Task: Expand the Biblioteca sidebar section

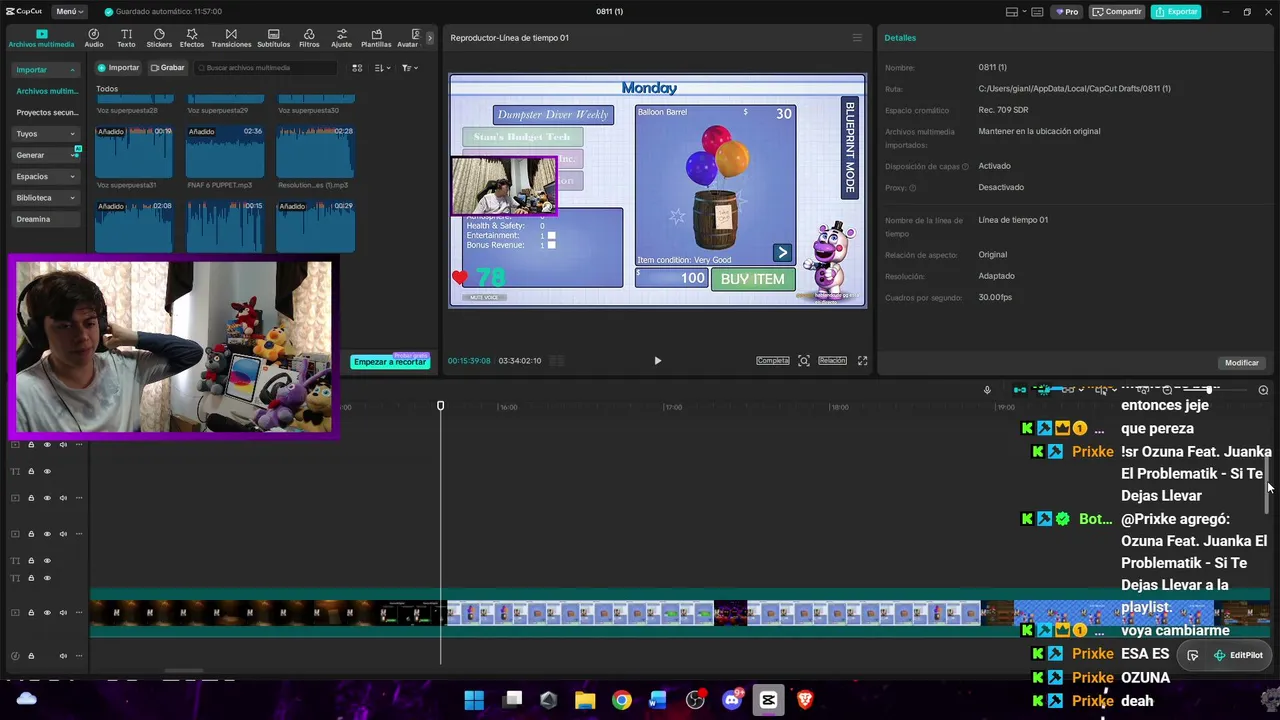Action: (46, 198)
